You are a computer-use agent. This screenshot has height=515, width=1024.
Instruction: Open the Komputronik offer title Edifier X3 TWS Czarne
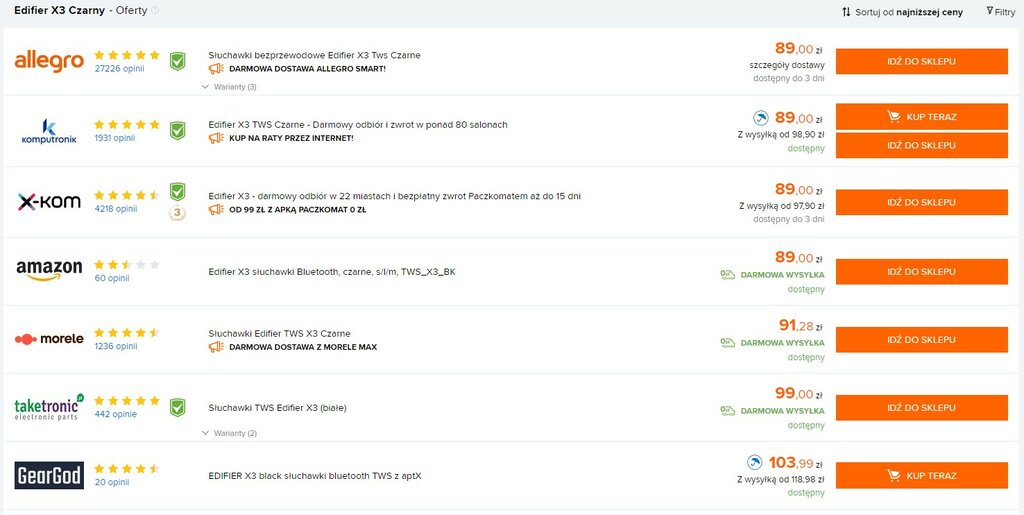point(358,125)
